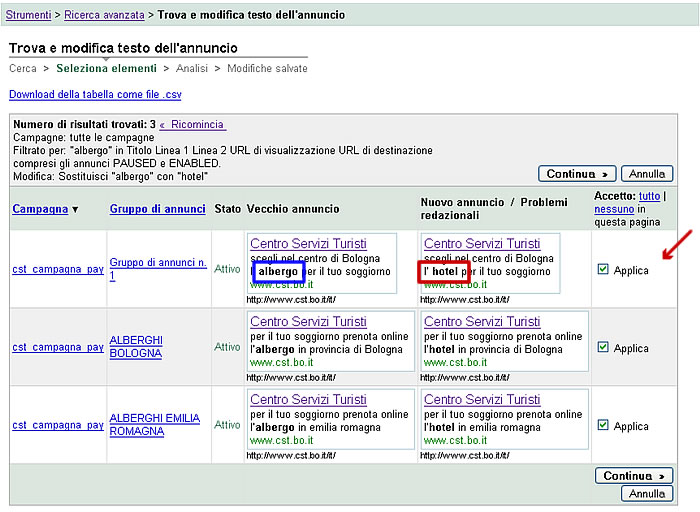Image resolution: width=700 pixels, height=512 pixels.
Task: Sort by Gruppo di annunci header
Action: (x=158, y=209)
